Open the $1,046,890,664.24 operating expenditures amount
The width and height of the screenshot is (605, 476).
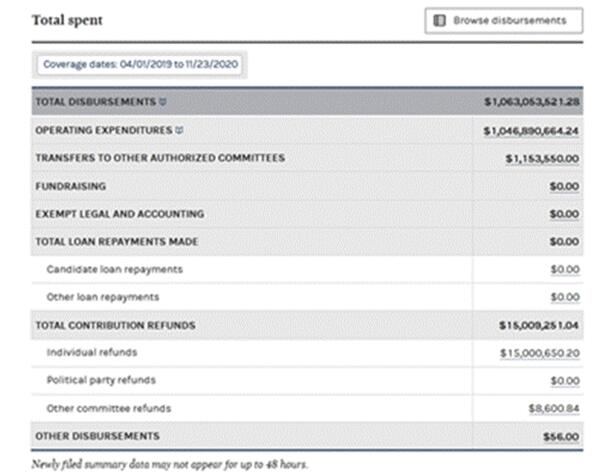[531, 130]
